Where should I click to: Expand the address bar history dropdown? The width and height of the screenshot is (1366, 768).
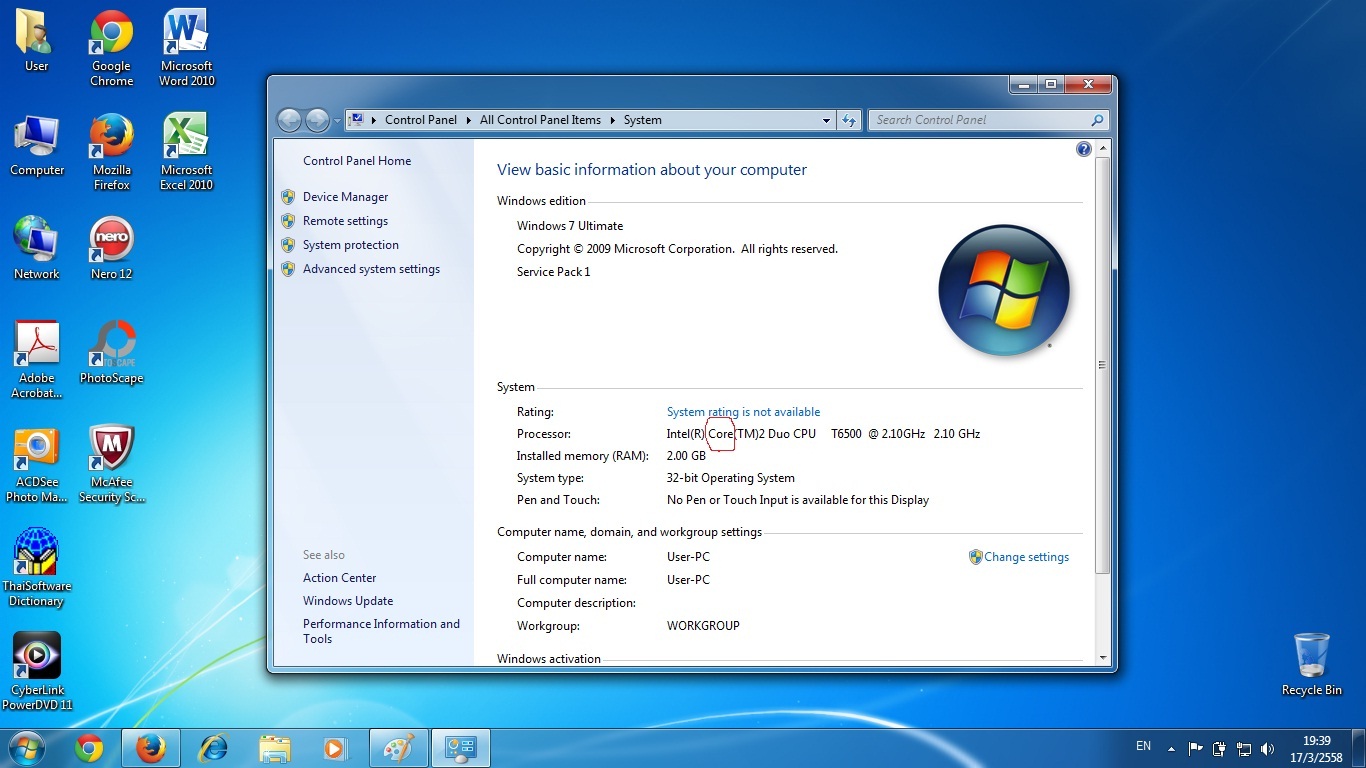pos(826,120)
